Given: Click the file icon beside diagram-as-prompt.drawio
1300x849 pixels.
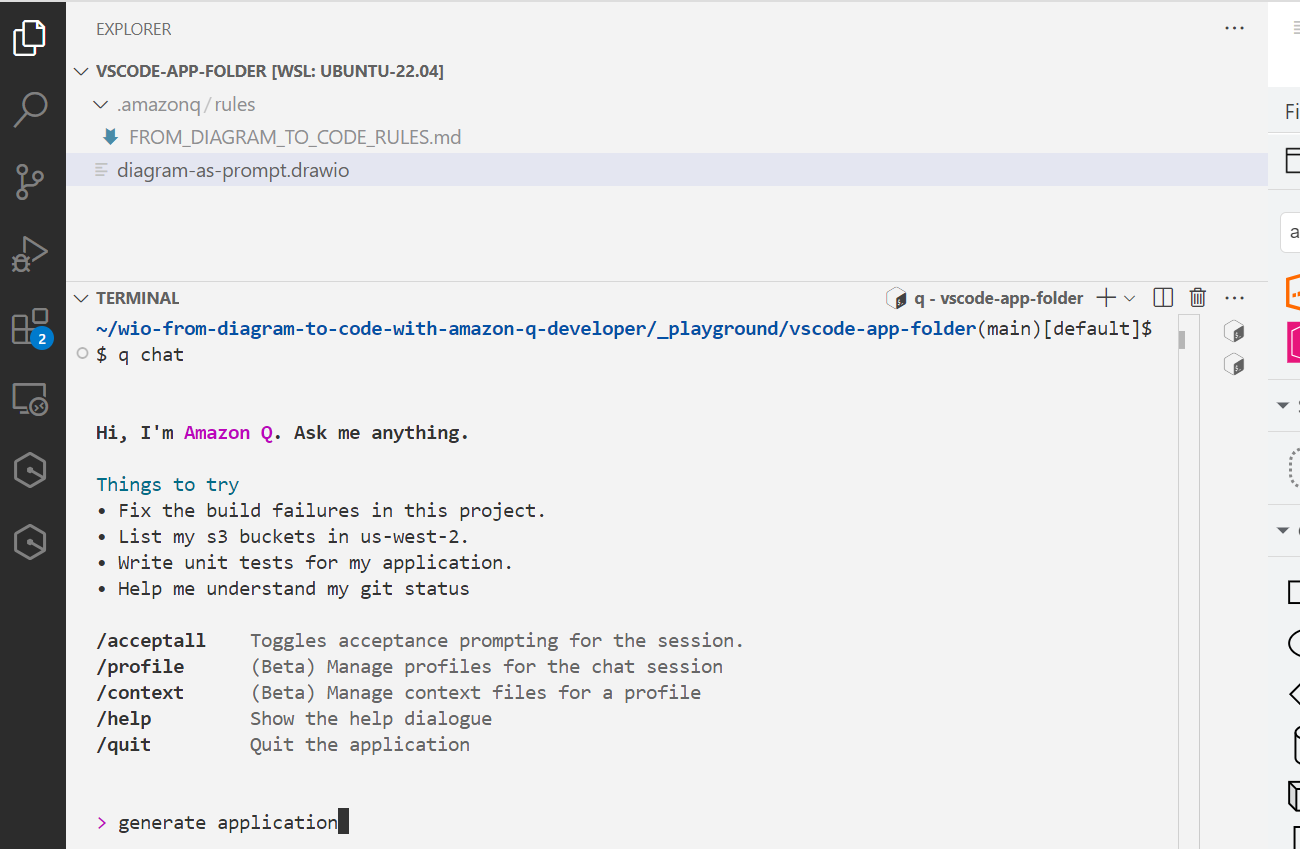Looking at the screenshot, I should tap(101, 170).
